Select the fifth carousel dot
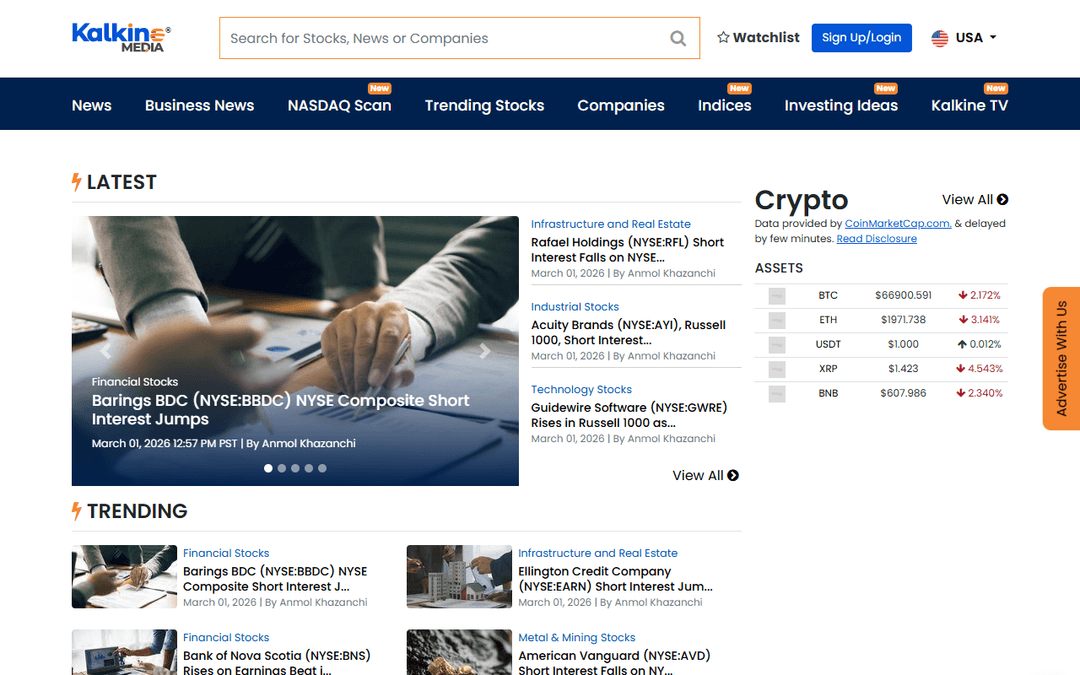Screen dimensions: 1080x675 coord(322,468)
